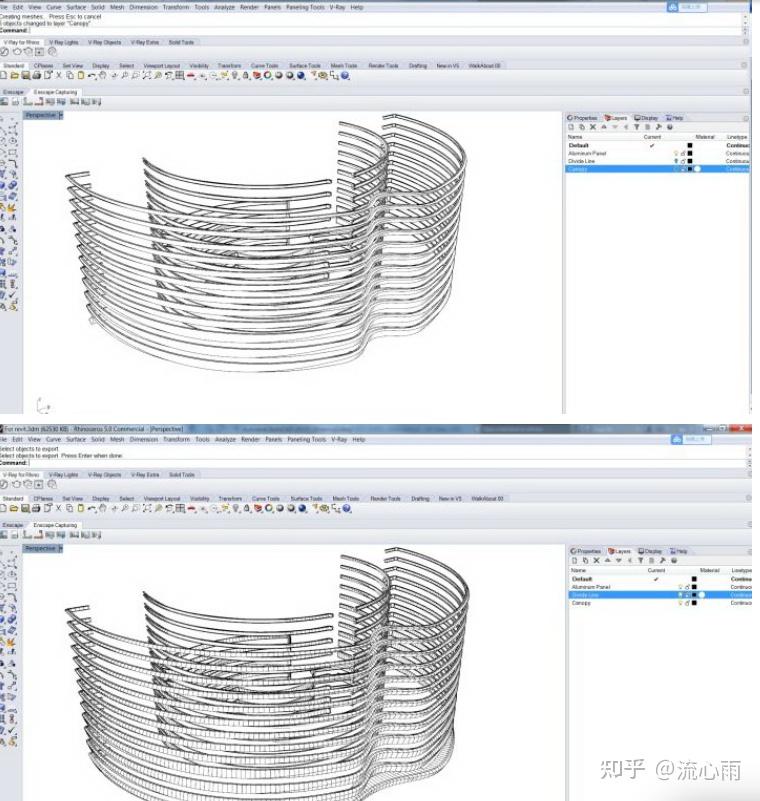Image resolution: width=760 pixels, height=801 pixels.
Task: Open Properties tab in lower right panel
Action: click(585, 551)
